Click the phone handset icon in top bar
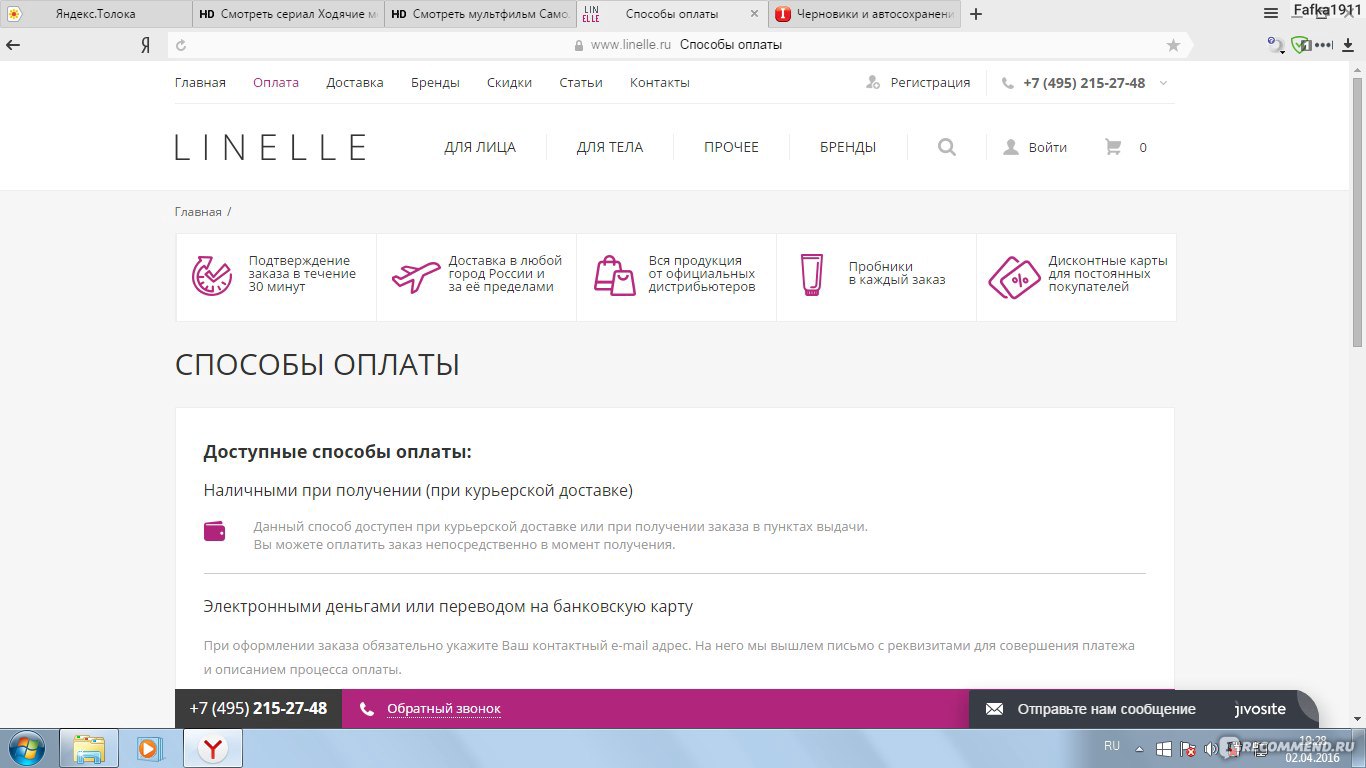Image resolution: width=1366 pixels, height=768 pixels. tap(1007, 83)
